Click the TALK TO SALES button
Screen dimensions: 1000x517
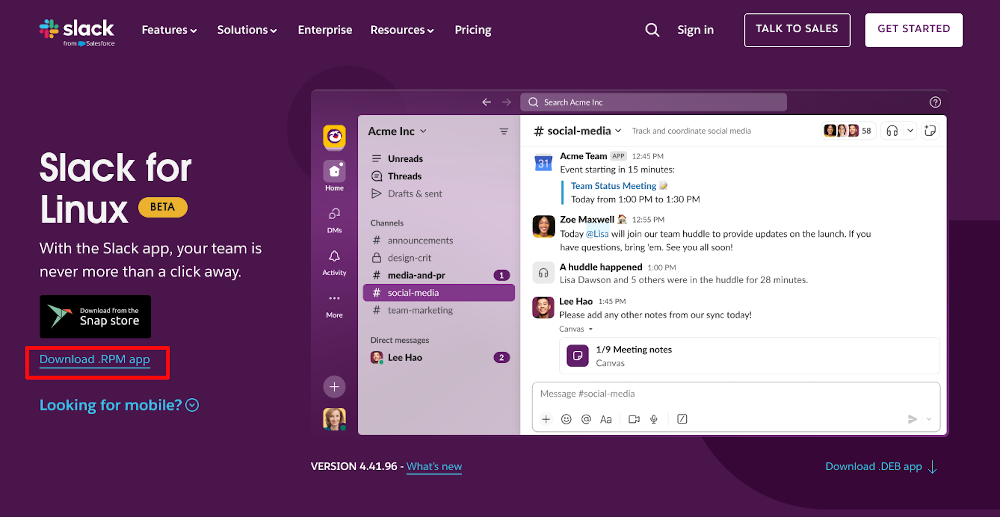tap(797, 29)
